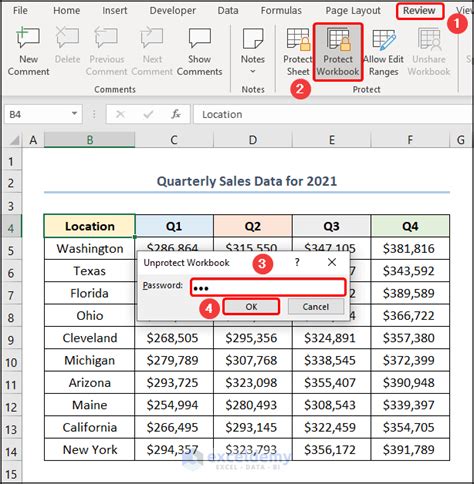
Task: Click cell showing $307,768
Action: click(253, 360)
